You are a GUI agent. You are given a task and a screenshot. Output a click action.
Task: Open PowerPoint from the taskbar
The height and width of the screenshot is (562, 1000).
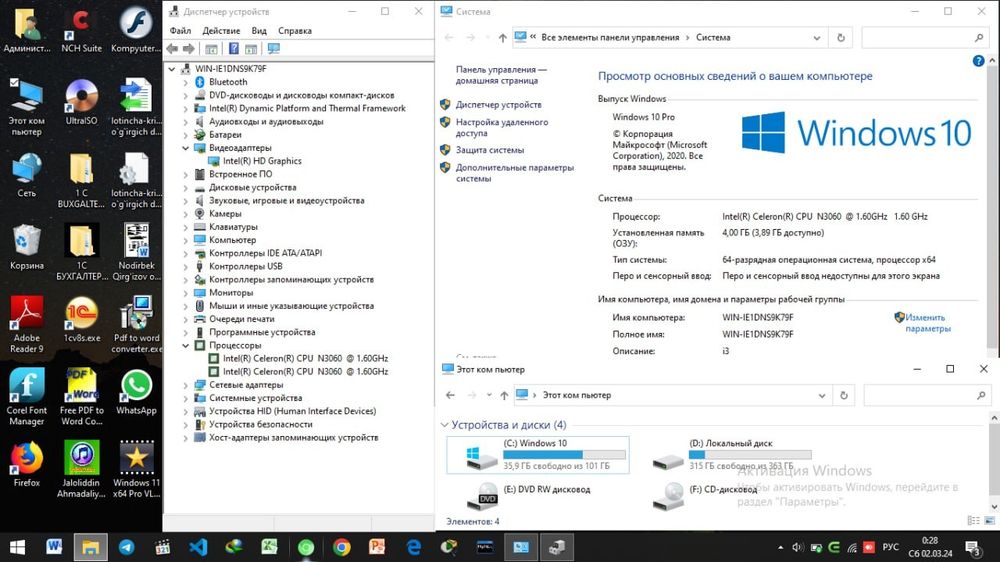378,547
